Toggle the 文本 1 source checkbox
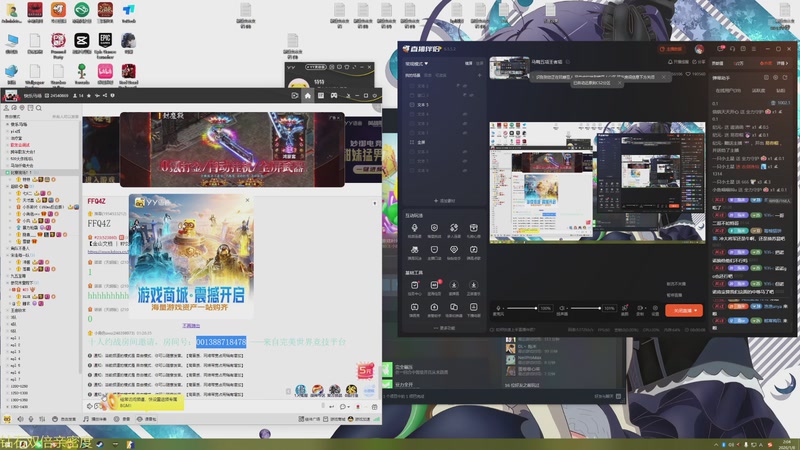The width and height of the screenshot is (800, 450). click(412, 133)
